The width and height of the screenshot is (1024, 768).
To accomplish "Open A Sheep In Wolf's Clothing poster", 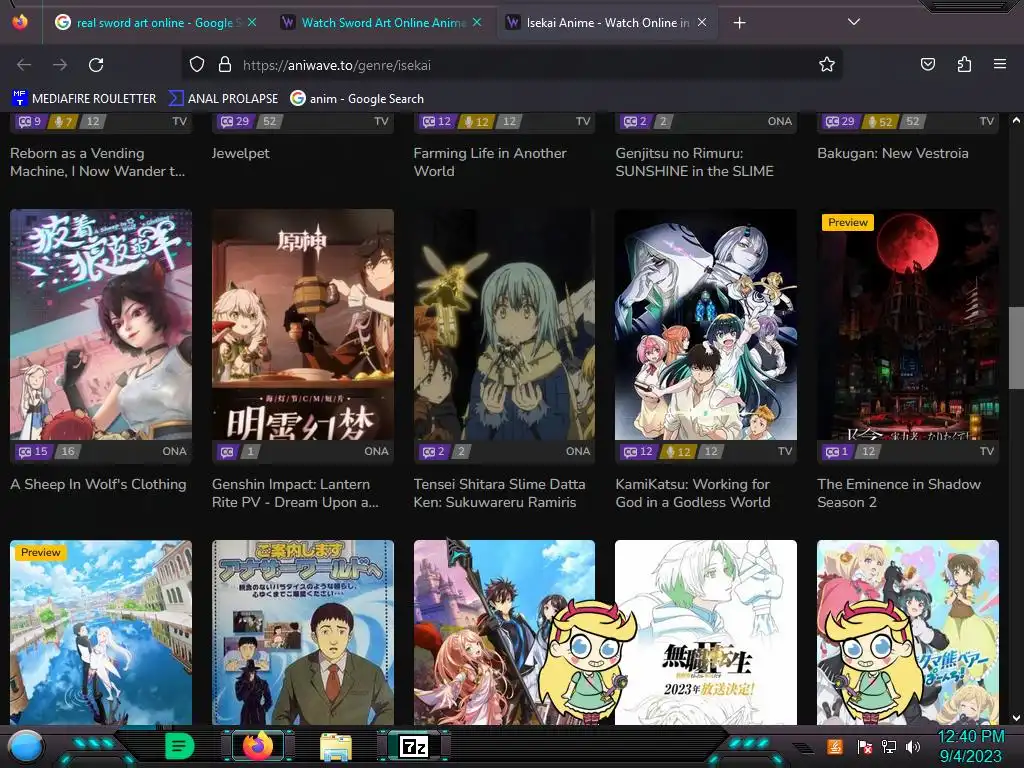I will pos(101,325).
